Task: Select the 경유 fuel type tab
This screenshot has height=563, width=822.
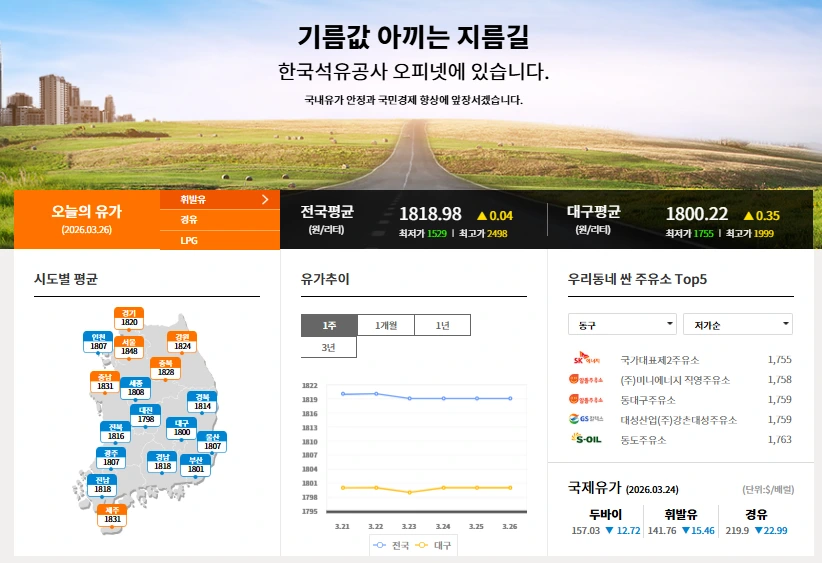Action: pos(220,220)
